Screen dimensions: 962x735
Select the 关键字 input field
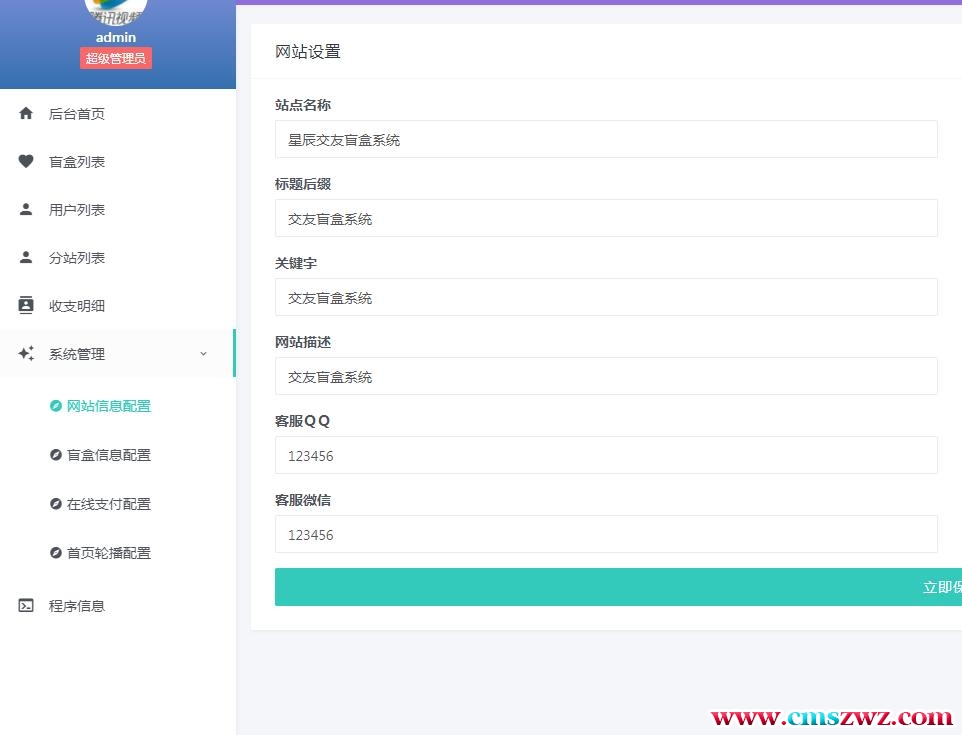tap(606, 298)
